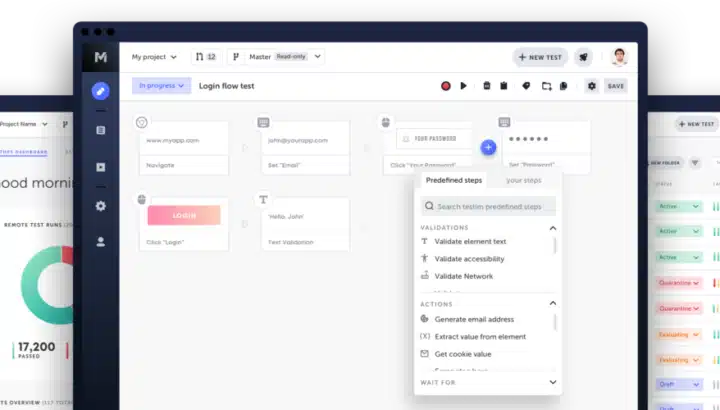Click the pink LOGIN button thumbnail
Image resolution: width=720 pixels, height=410 pixels.
click(184, 215)
